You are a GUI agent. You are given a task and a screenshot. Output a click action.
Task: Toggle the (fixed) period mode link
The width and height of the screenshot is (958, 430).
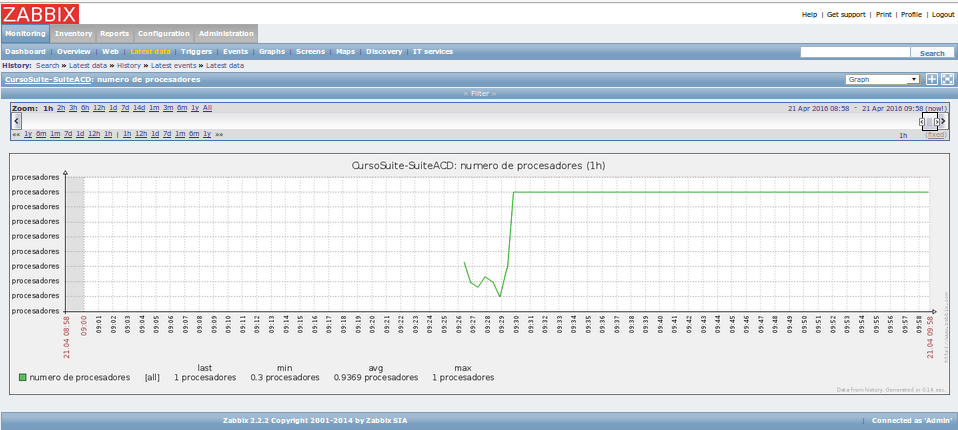coord(937,135)
